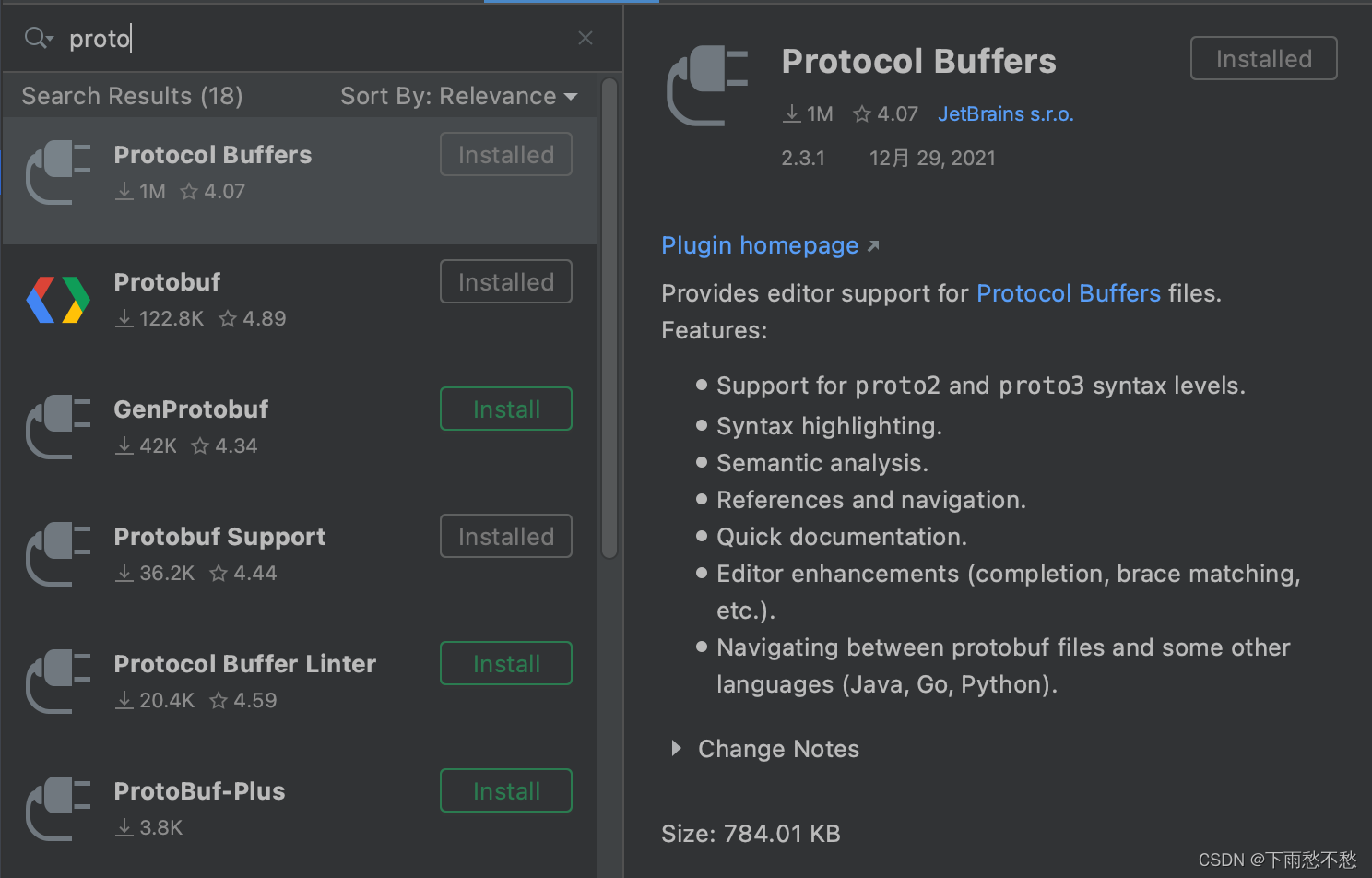The height and width of the screenshot is (878, 1372).
Task: Click the Installed button for Protocol Buffers
Action: 1263,58
